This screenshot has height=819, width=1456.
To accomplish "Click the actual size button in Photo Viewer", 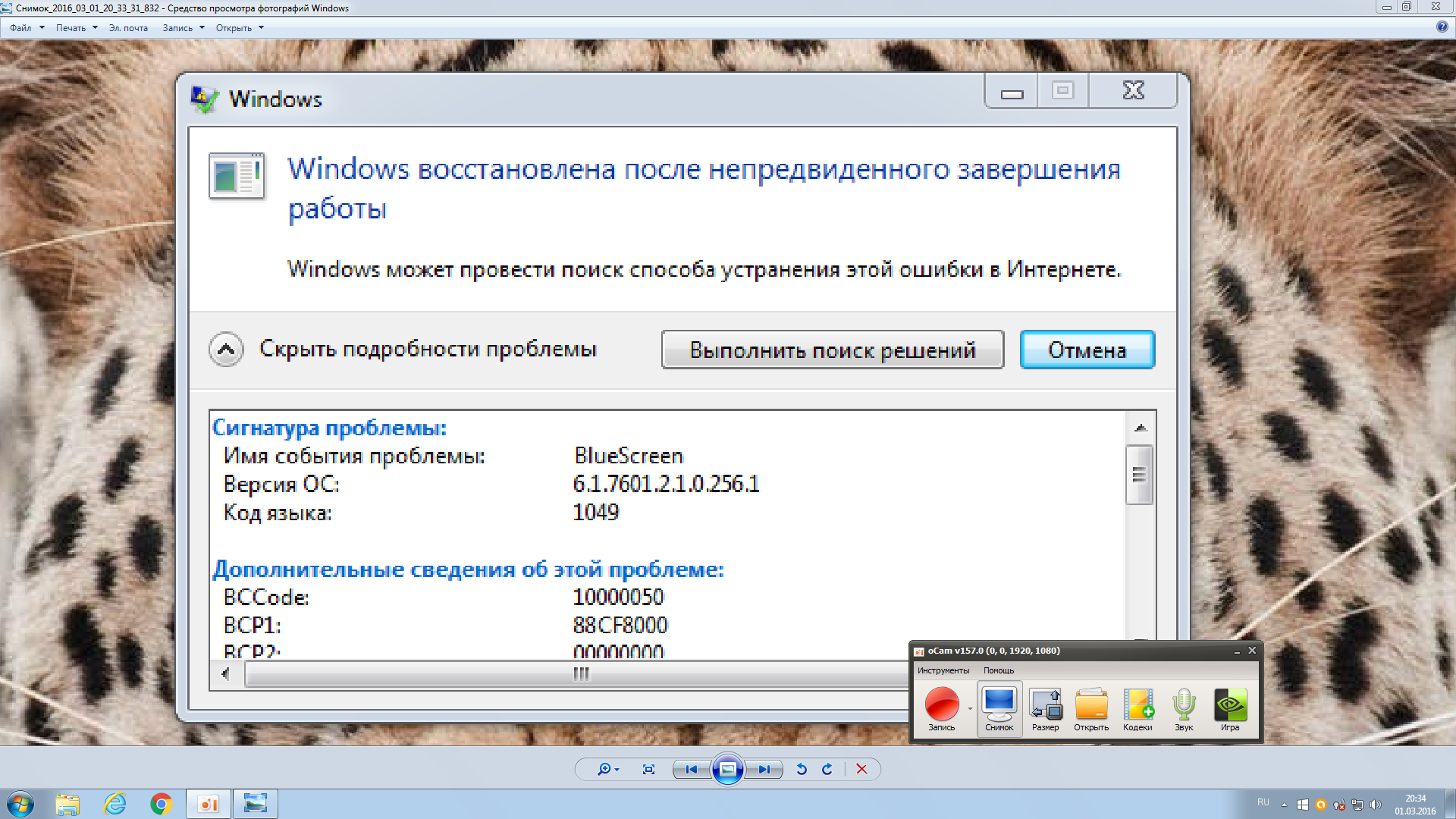I will coord(648,769).
